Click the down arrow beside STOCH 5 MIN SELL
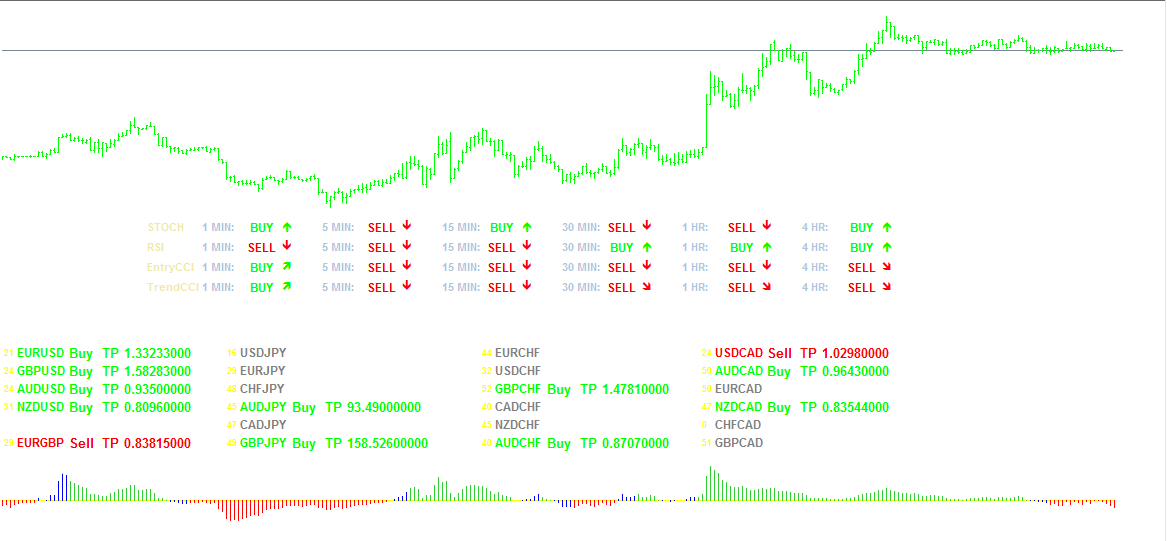Screen dimensions: 1167x541 406,225
